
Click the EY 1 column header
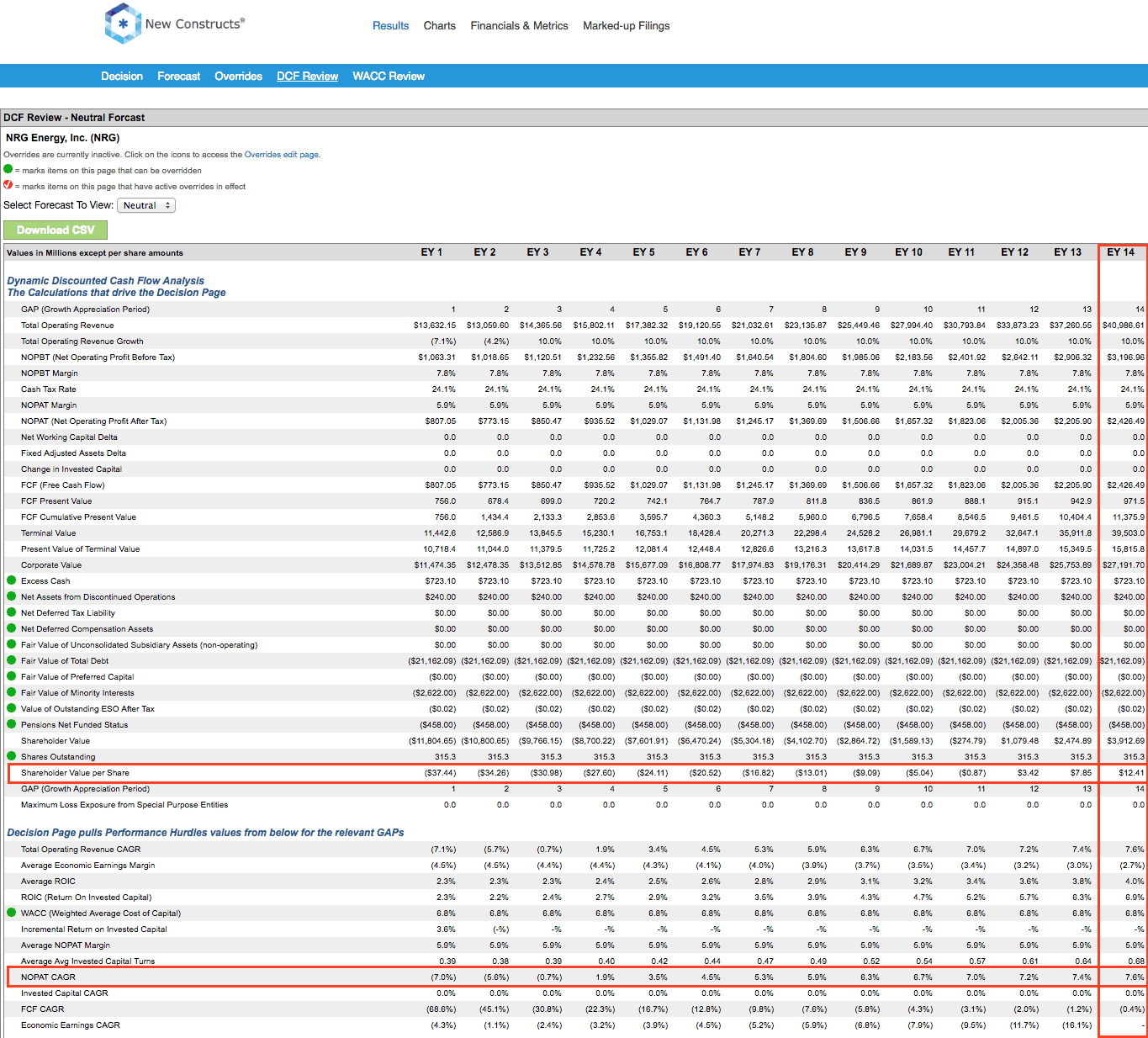[x=431, y=252]
